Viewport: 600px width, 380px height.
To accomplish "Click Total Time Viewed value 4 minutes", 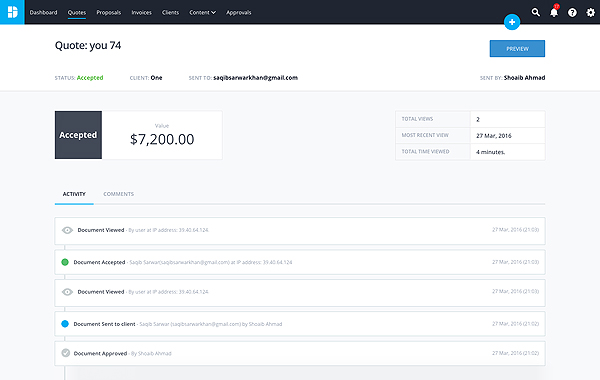I will tap(491, 152).
